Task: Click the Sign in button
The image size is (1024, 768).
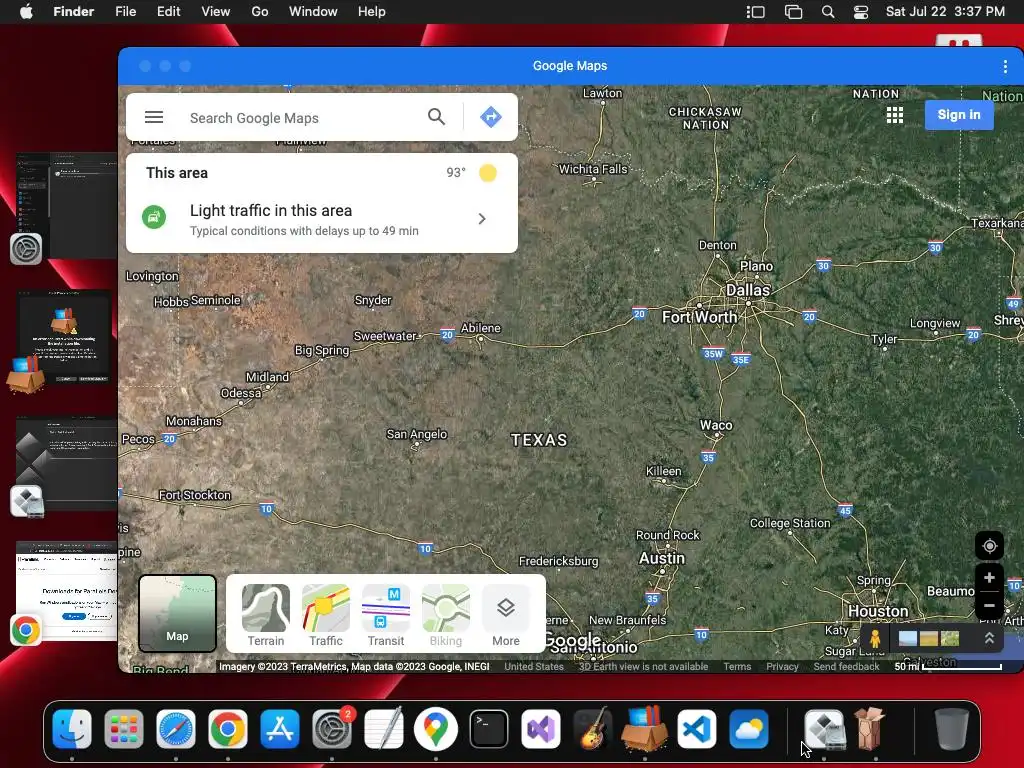Action: [959, 115]
